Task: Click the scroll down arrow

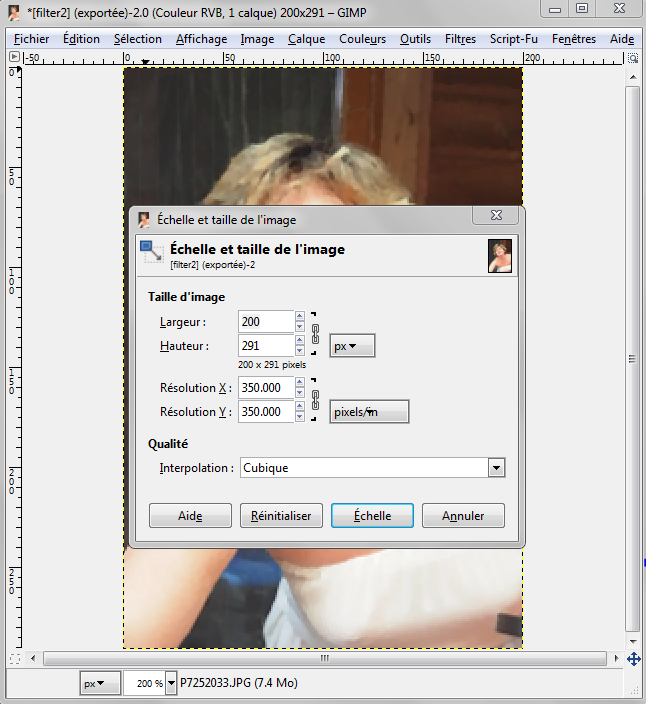Action: (633, 642)
